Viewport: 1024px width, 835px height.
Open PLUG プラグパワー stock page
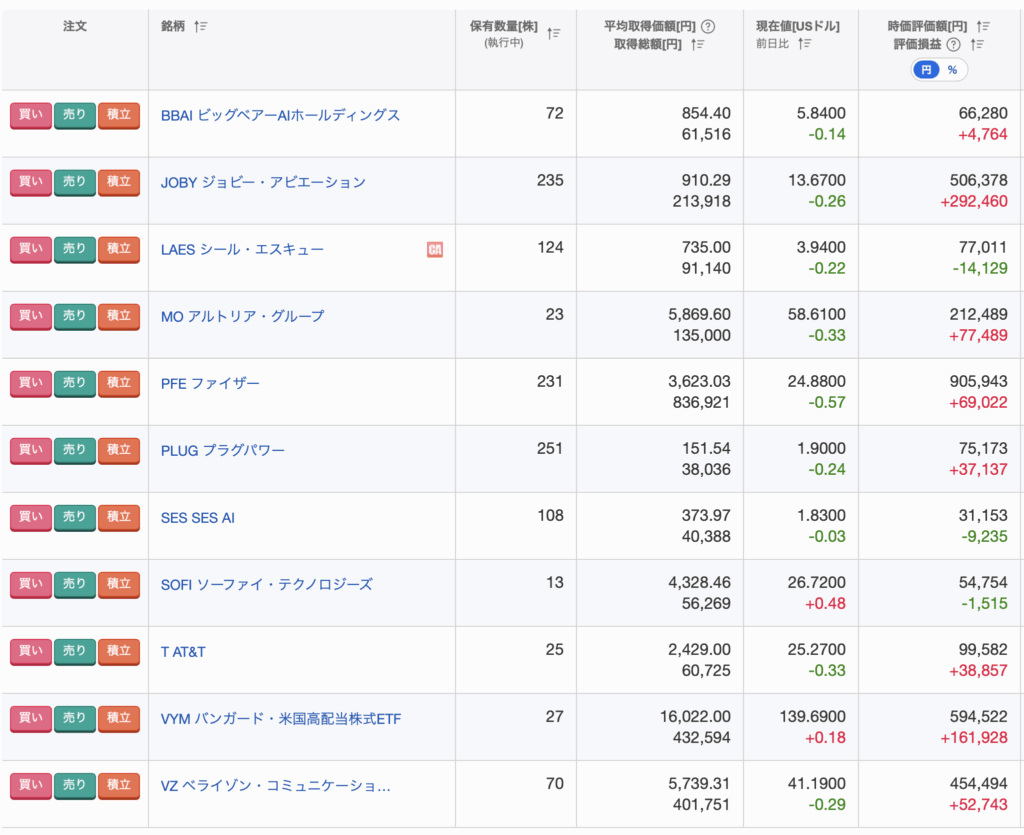click(222, 450)
